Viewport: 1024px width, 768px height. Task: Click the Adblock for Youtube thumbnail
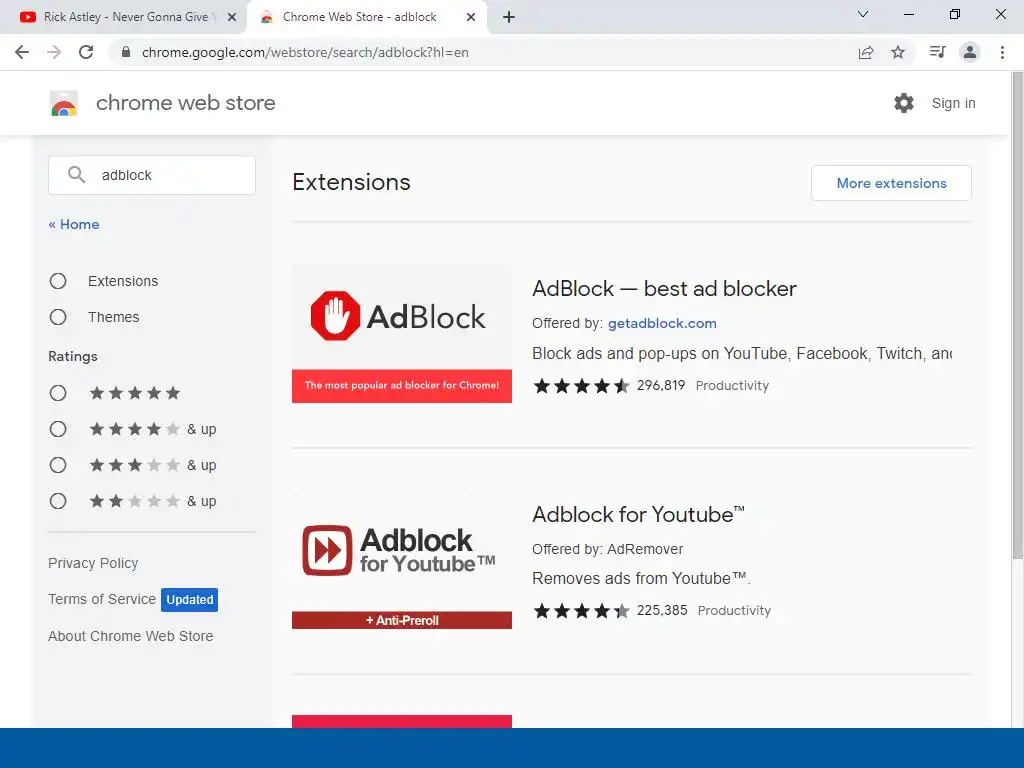tap(402, 560)
